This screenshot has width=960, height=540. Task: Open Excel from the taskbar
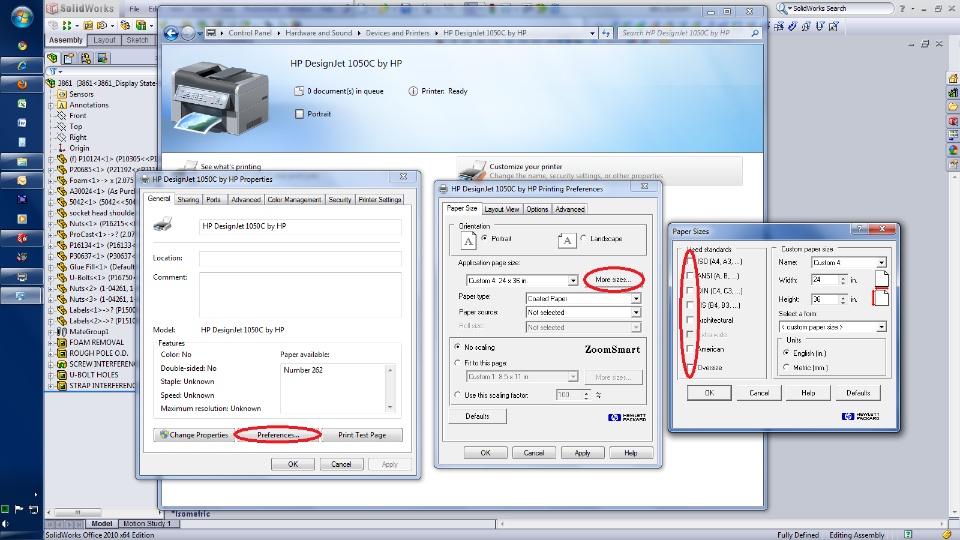pyautogui.click(x=22, y=104)
